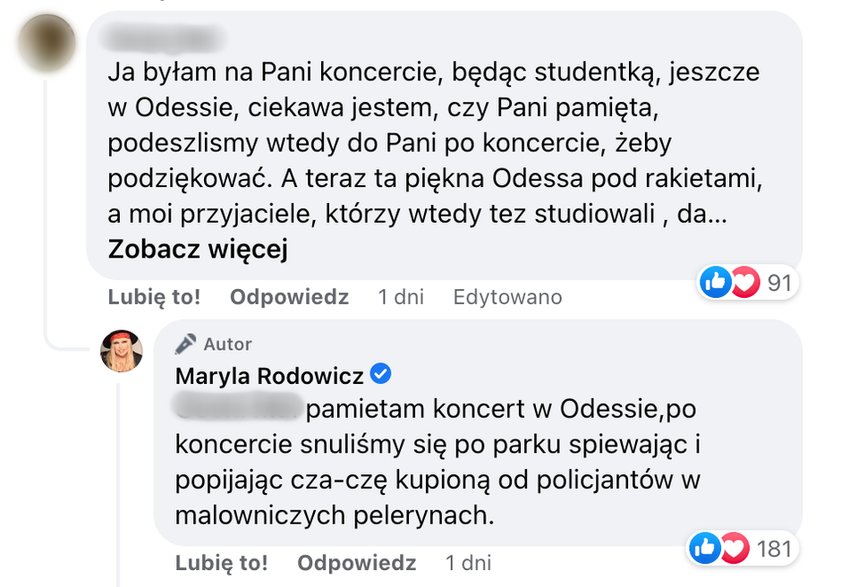841x587 pixels.
Task: Click the thumbs-up reaction icon on Maryla's reply
Action: point(706,547)
